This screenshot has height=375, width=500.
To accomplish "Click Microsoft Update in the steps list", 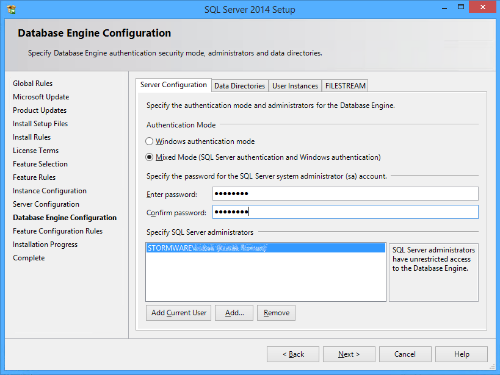I will click(x=41, y=97).
